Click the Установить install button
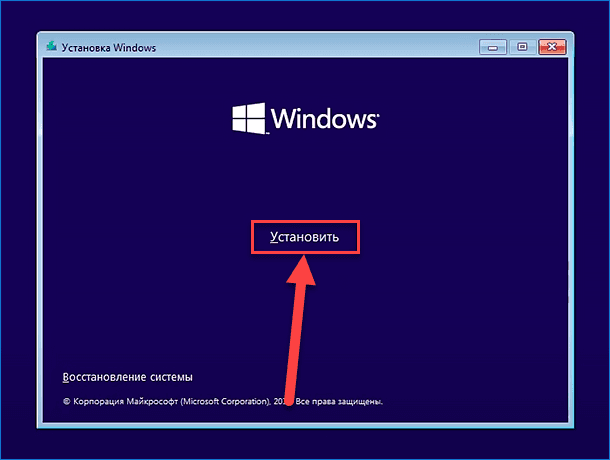 point(305,237)
